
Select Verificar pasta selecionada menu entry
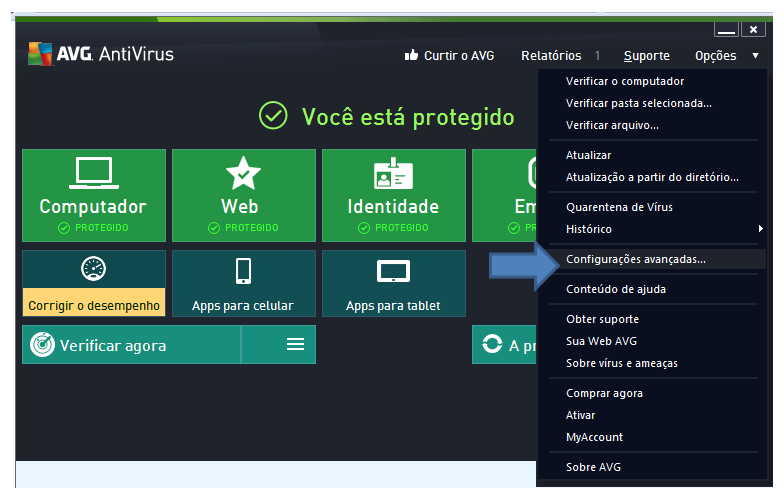coord(638,103)
